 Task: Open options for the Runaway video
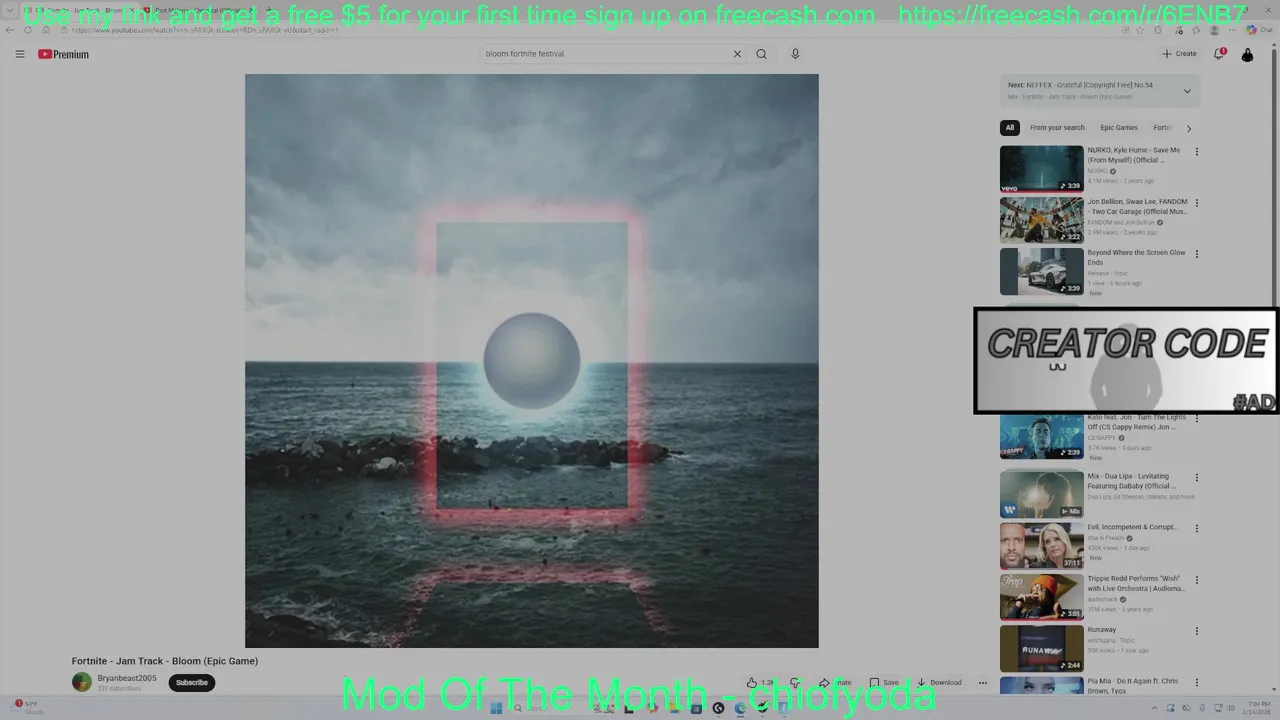1196,631
